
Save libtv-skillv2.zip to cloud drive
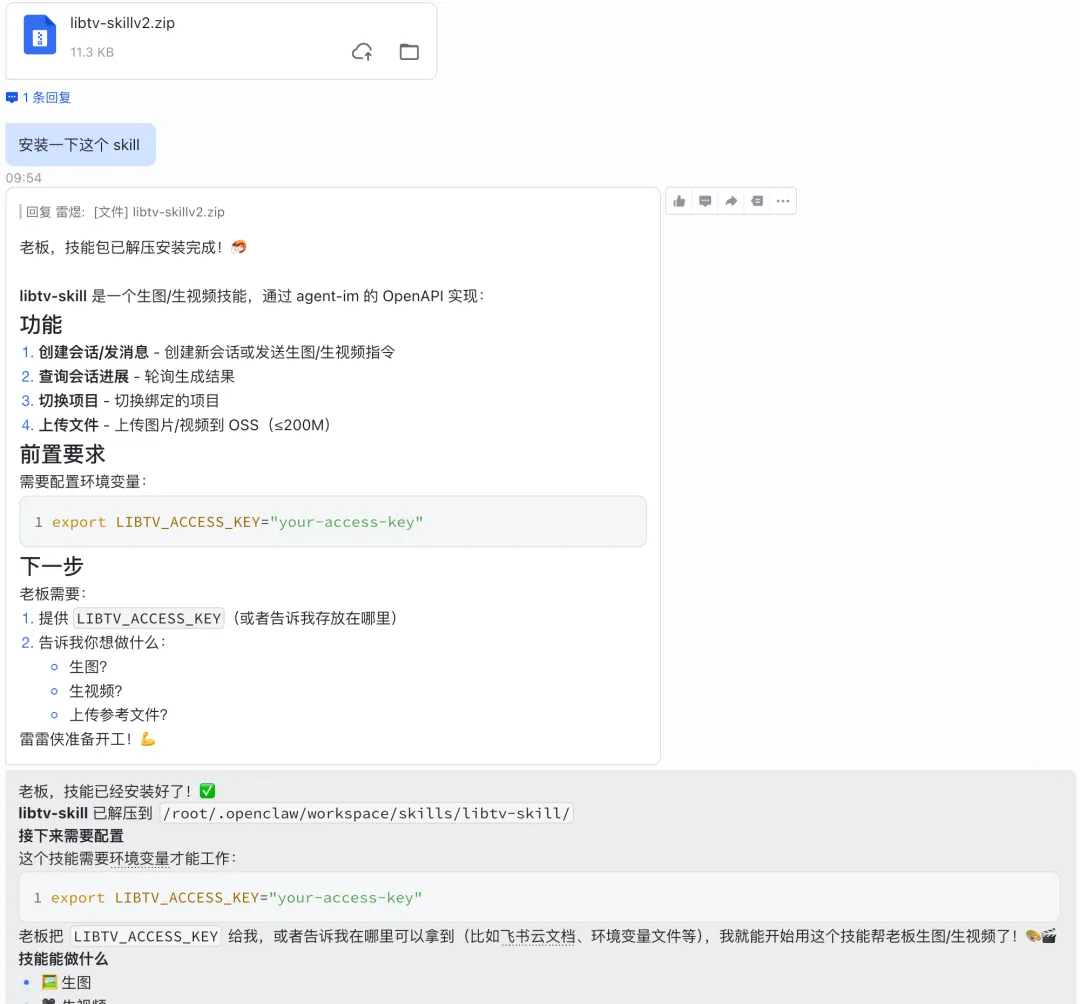tap(362, 52)
